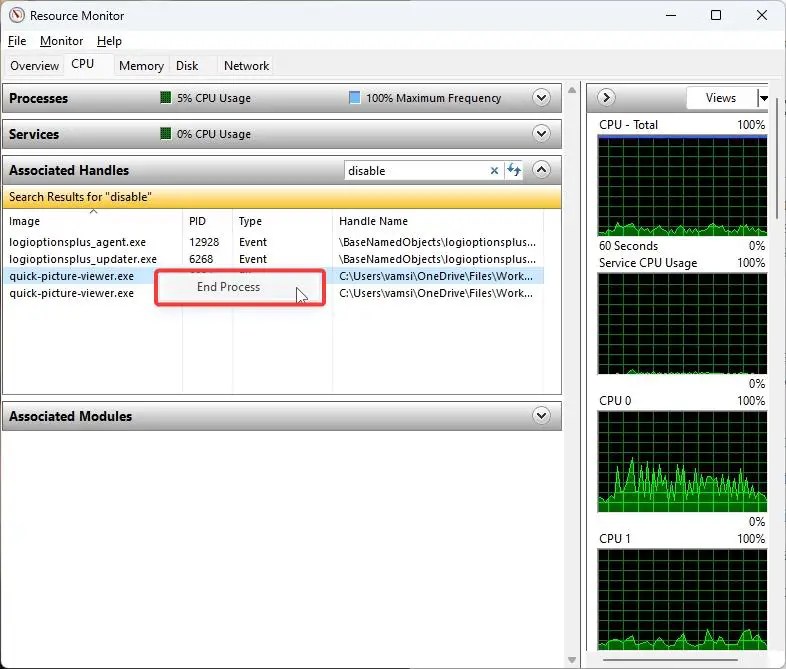Click the Associated Modules header title
This screenshot has width=786, height=669.
click(x=70, y=416)
